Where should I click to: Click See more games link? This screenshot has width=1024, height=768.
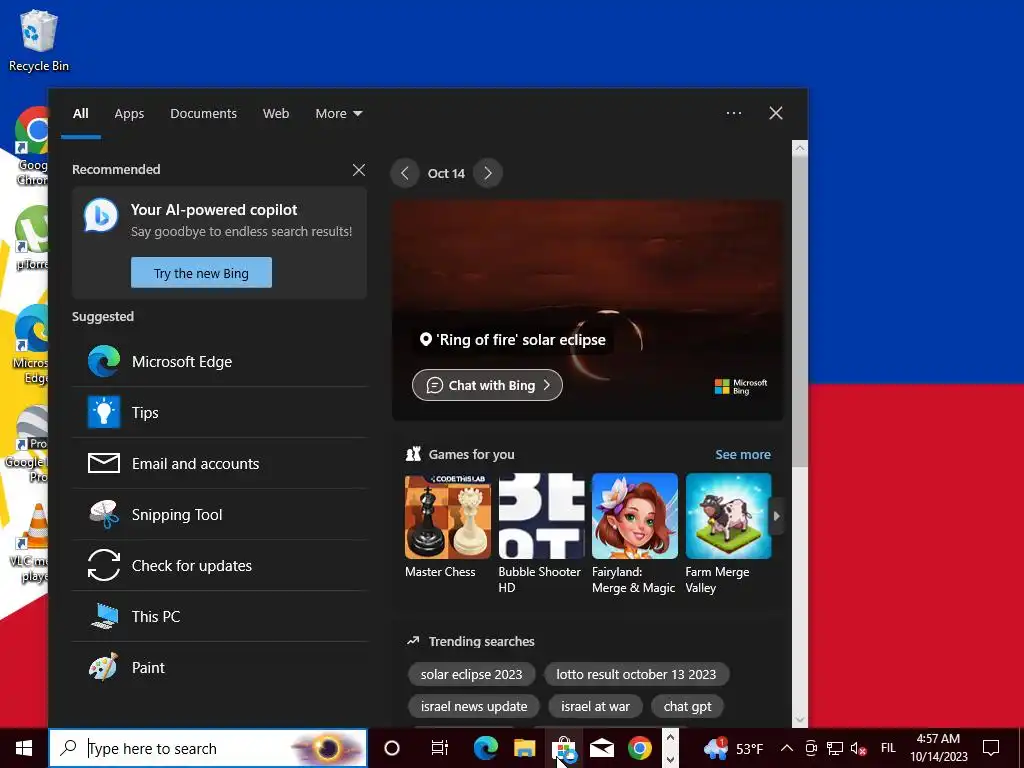click(743, 454)
